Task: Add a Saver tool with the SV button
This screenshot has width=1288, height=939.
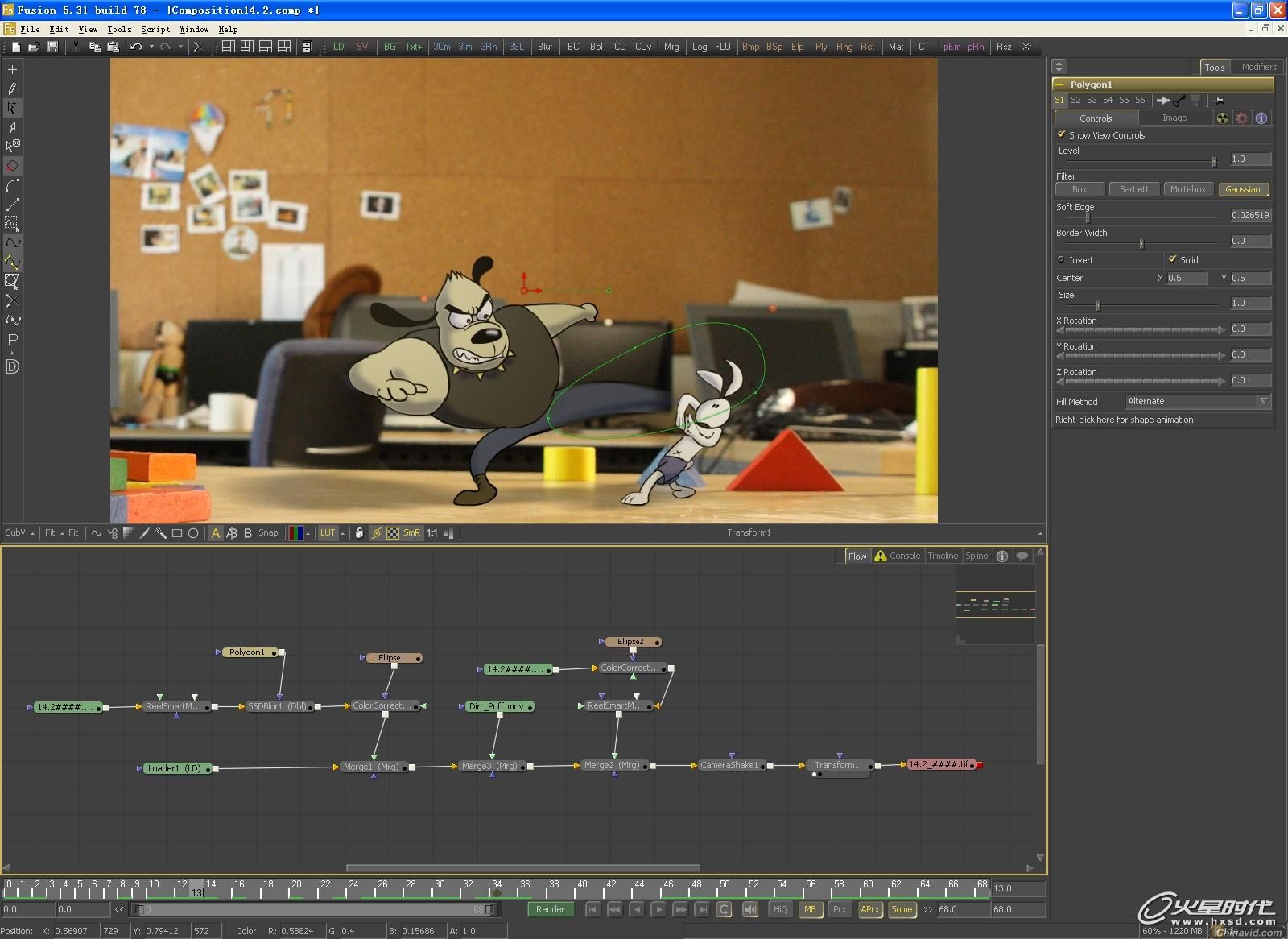Action: (x=362, y=47)
